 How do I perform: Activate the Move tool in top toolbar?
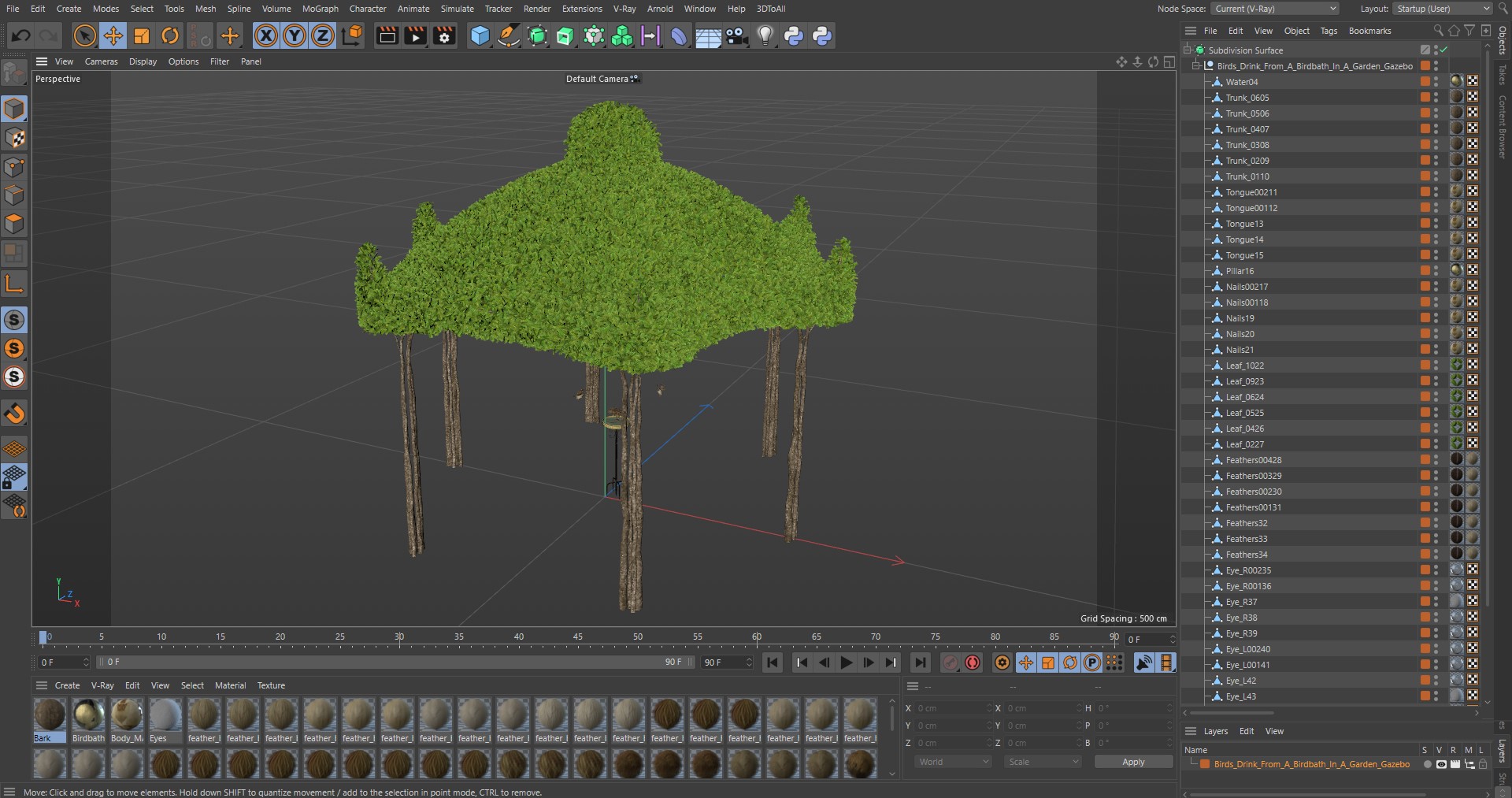[113, 35]
